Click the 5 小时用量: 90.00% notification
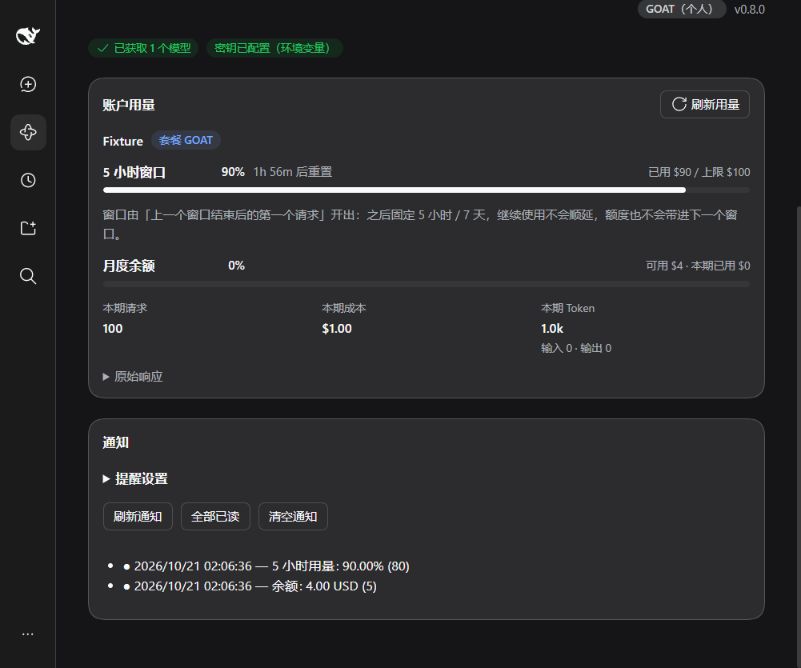Viewport: 801px width, 668px height. (x=271, y=566)
